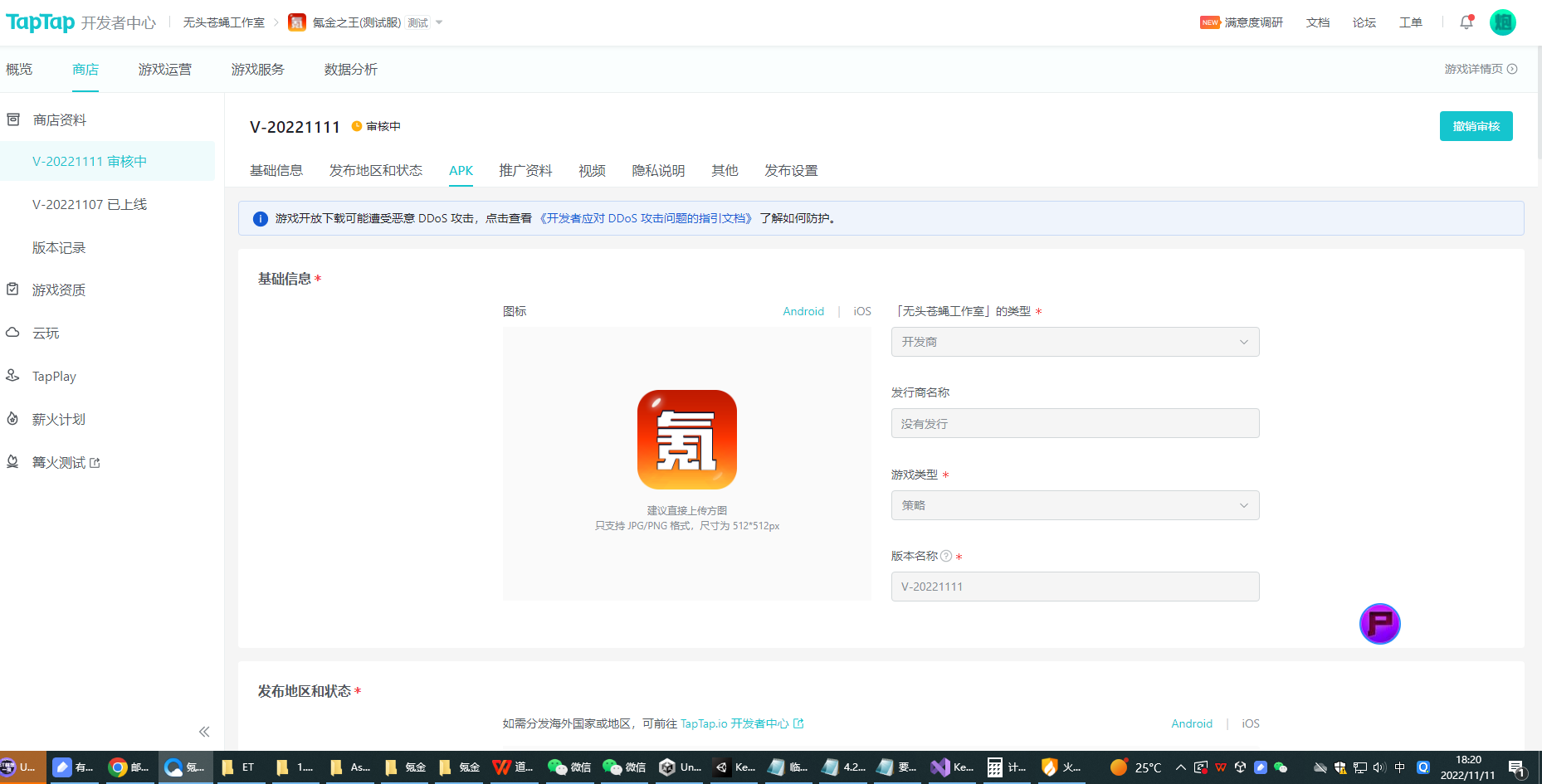Switch to the 视频 sub-tab

(x=592, y=171)
